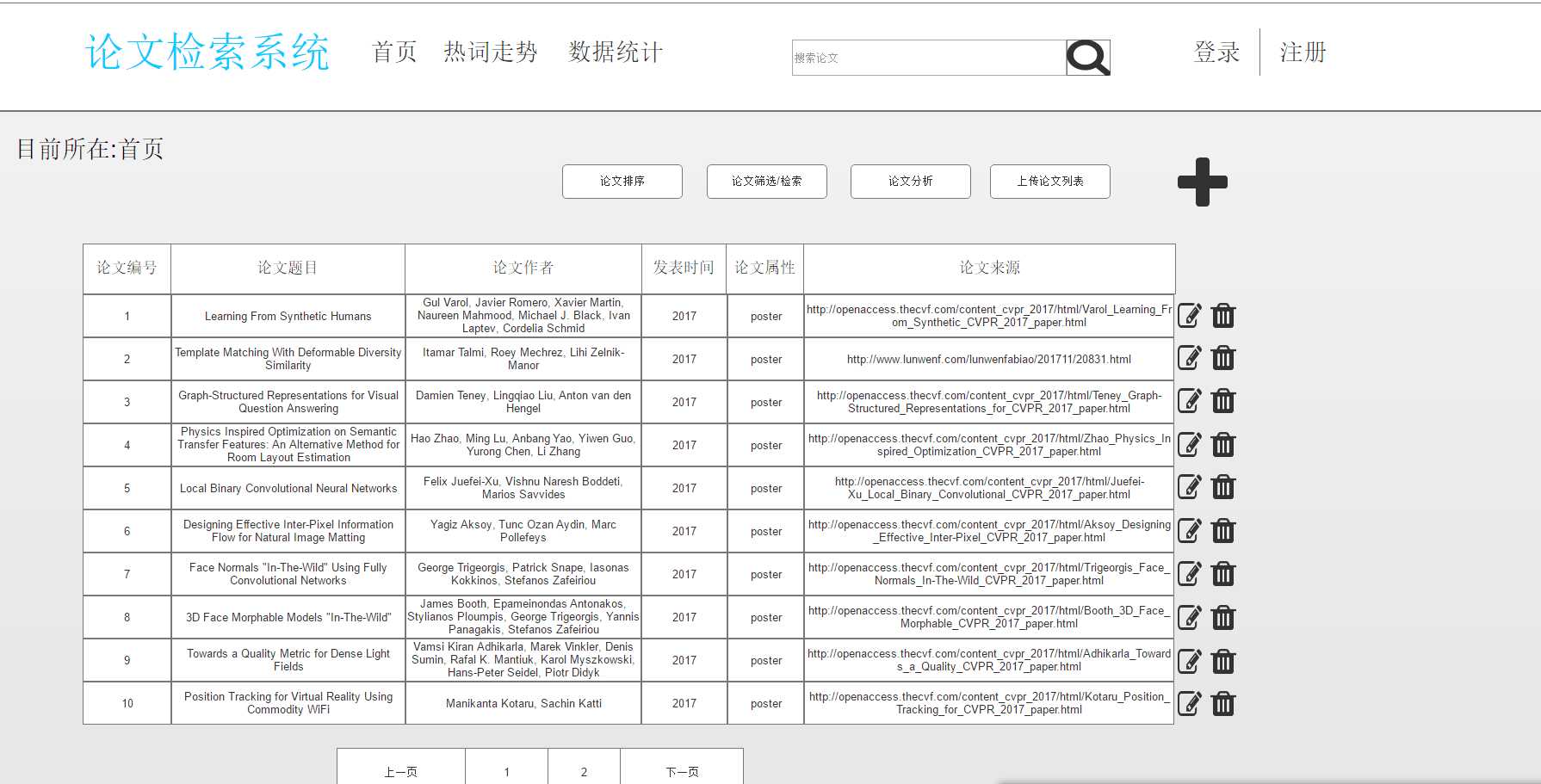This screenshot has width=1541, height=784.
Task: Edit paper 10 Position Tracking row
Action: pos(1189,704)
